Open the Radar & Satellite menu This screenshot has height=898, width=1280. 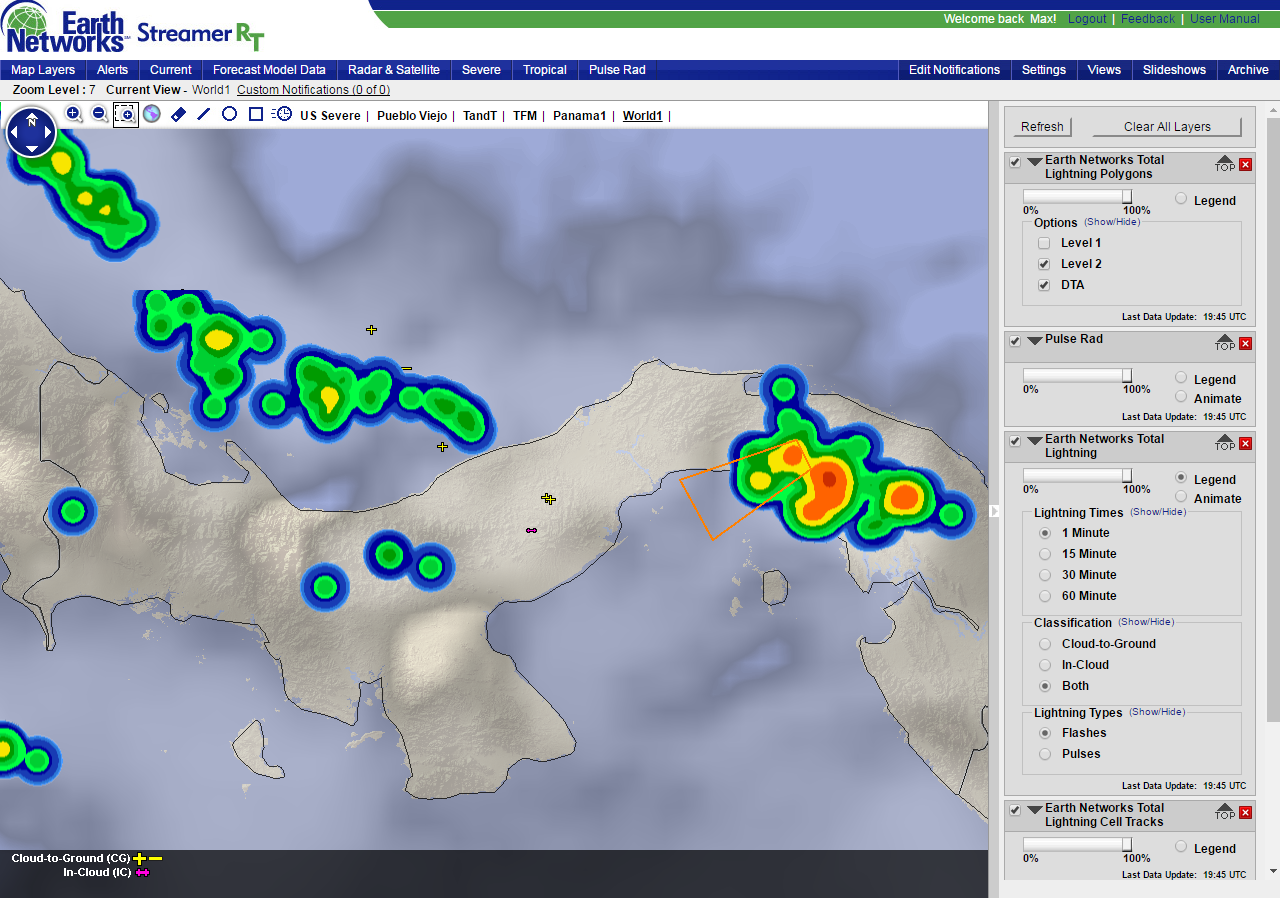tap(394, 70)
